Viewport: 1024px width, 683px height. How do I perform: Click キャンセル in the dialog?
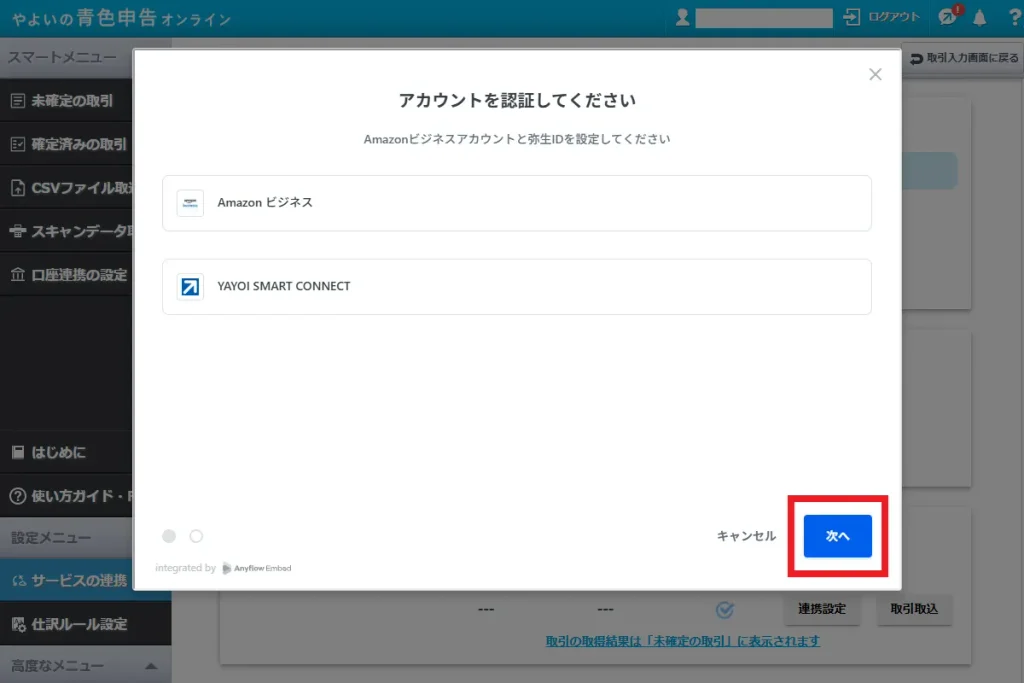pos(746,536)
